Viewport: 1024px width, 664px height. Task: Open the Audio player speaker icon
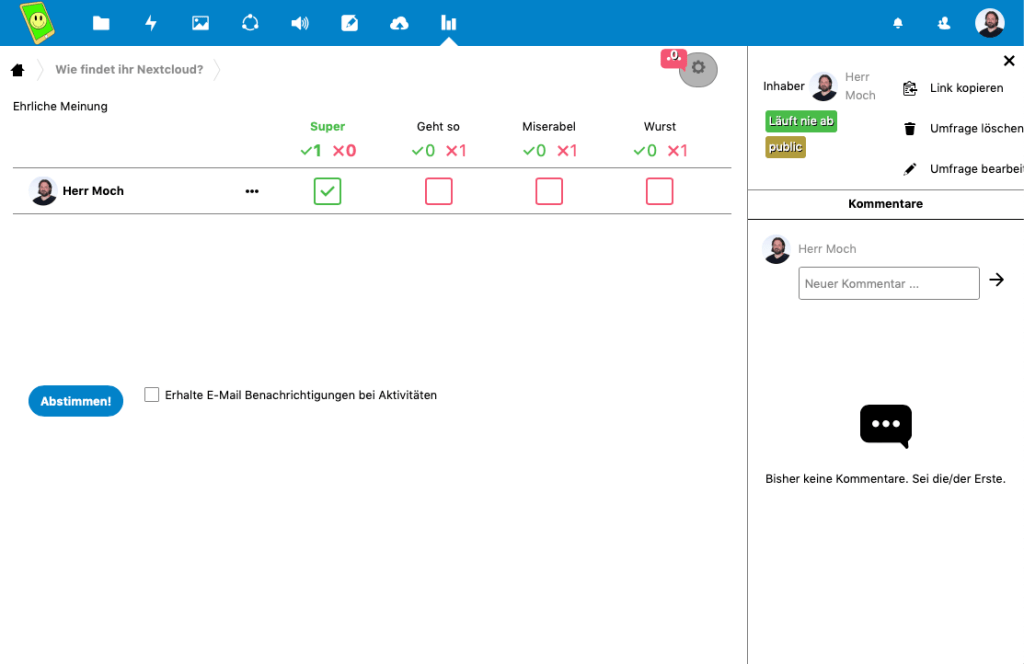[299, 23]
